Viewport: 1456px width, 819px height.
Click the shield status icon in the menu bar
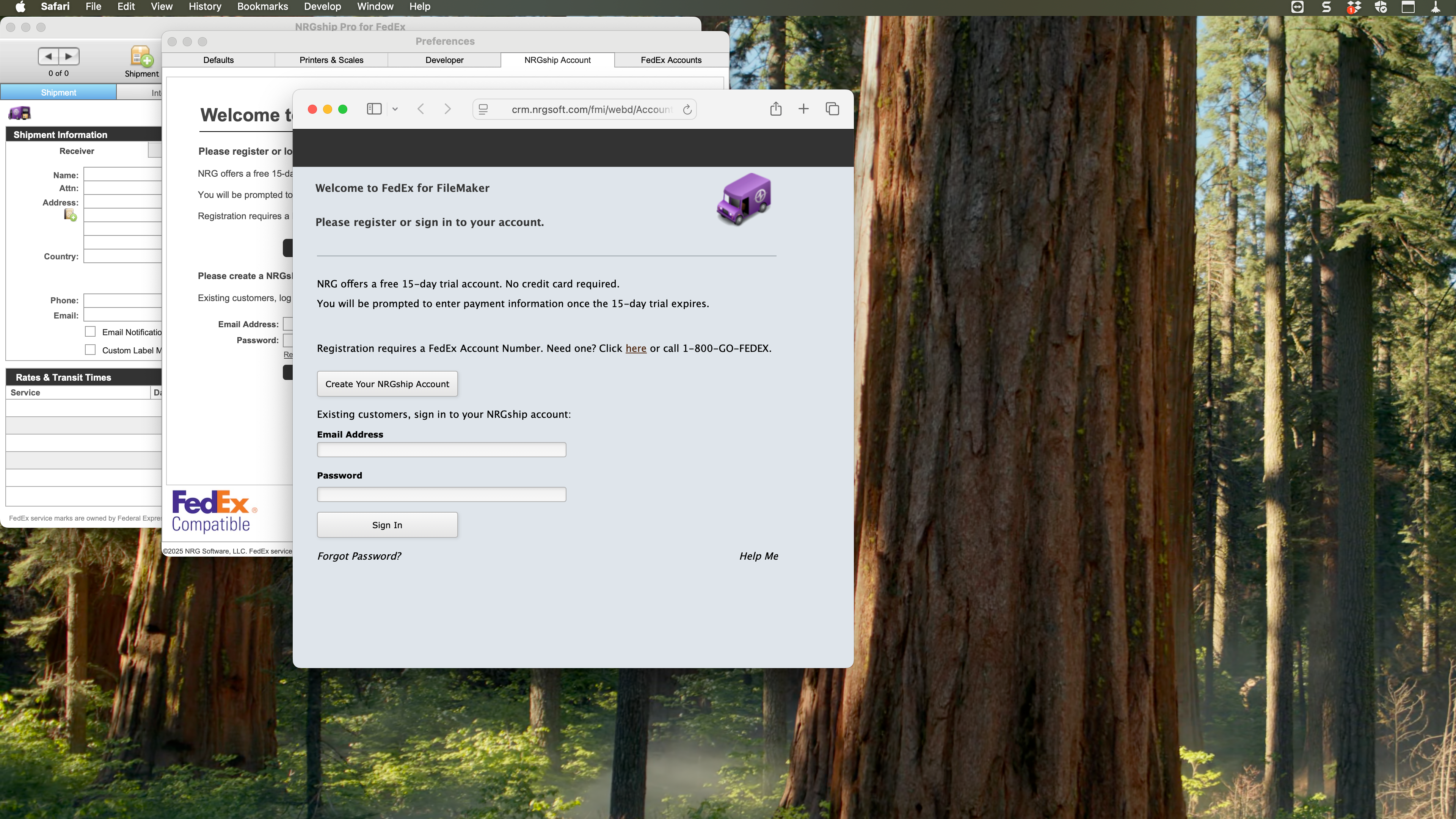pos(1381,7)
